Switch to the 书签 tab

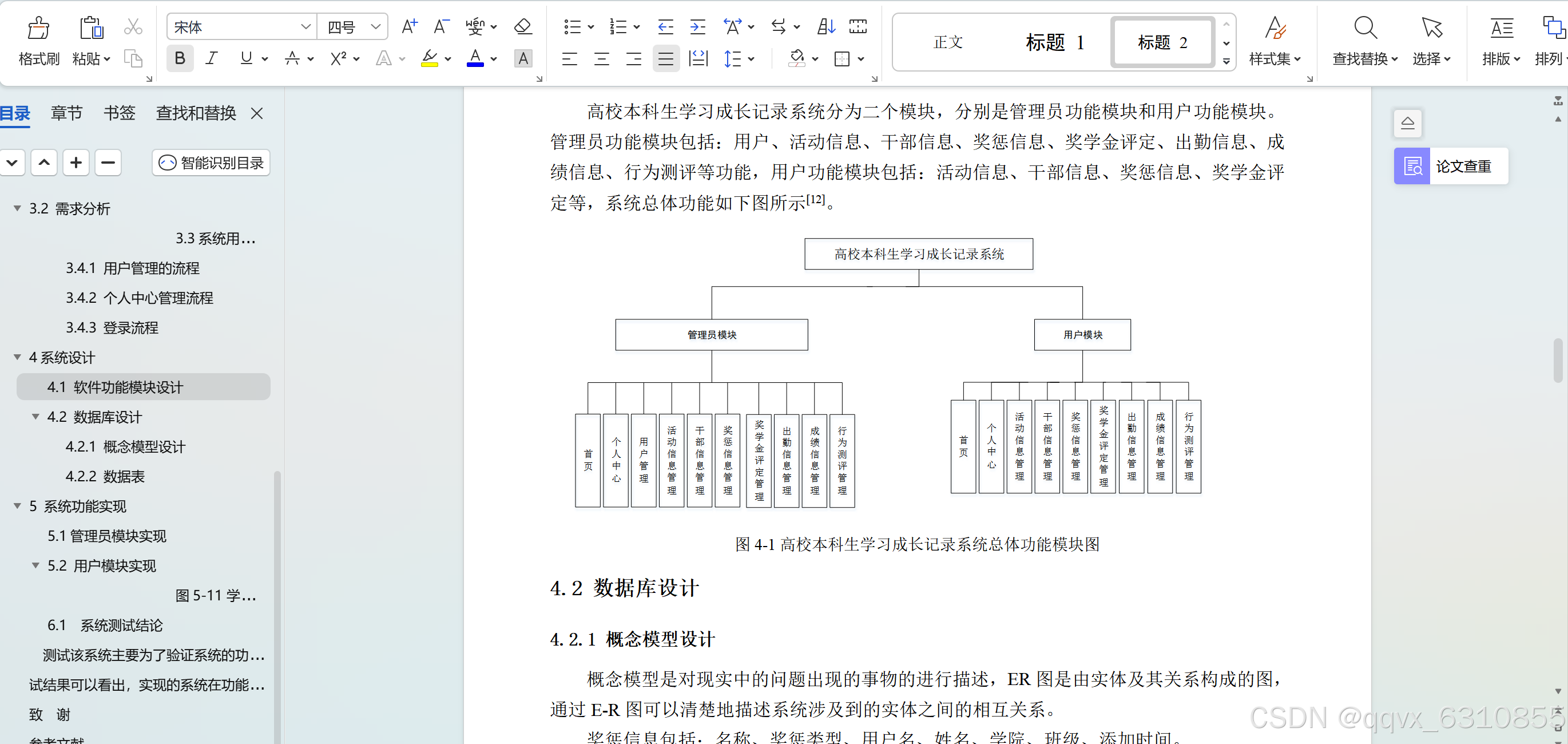pos(120,113)
